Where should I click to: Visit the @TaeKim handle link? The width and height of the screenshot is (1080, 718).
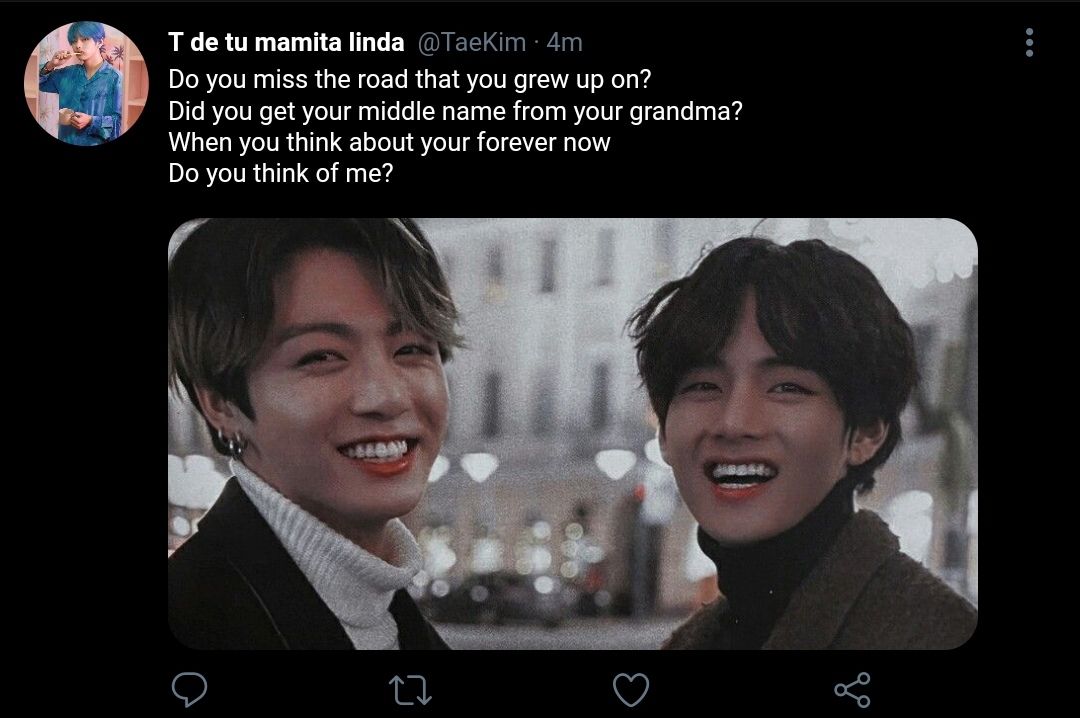click(x=472, y=42)
